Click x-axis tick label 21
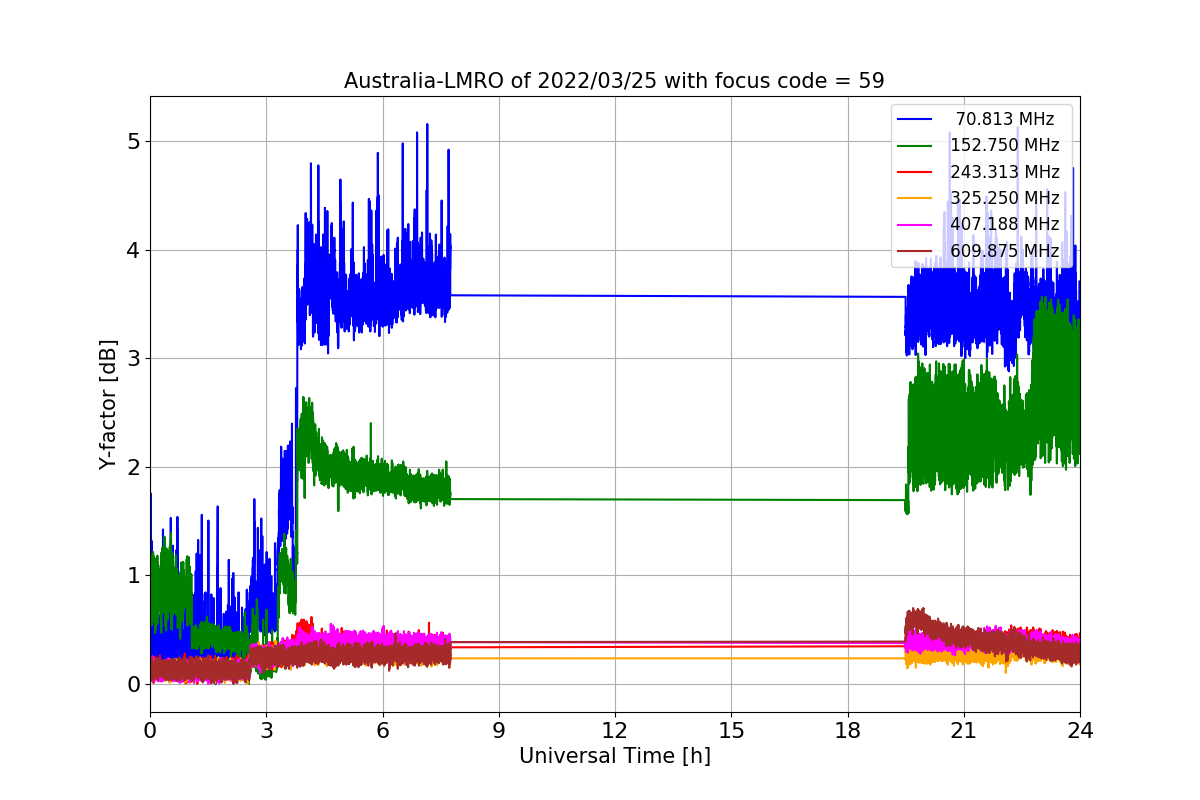The width and height of the screenshot is (1200, 800). 964,731
